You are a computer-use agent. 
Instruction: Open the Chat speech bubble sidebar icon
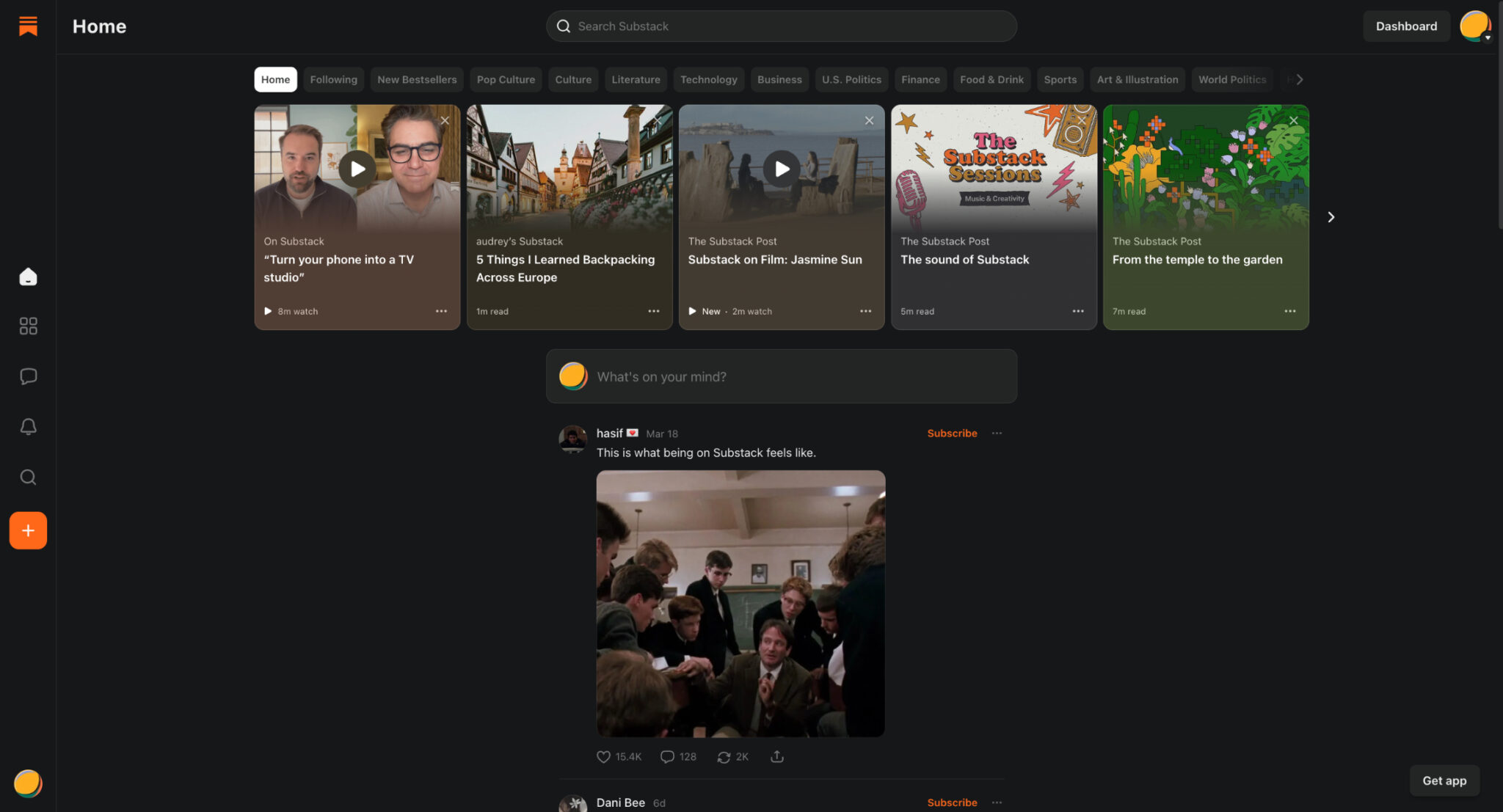click(28, 376)
